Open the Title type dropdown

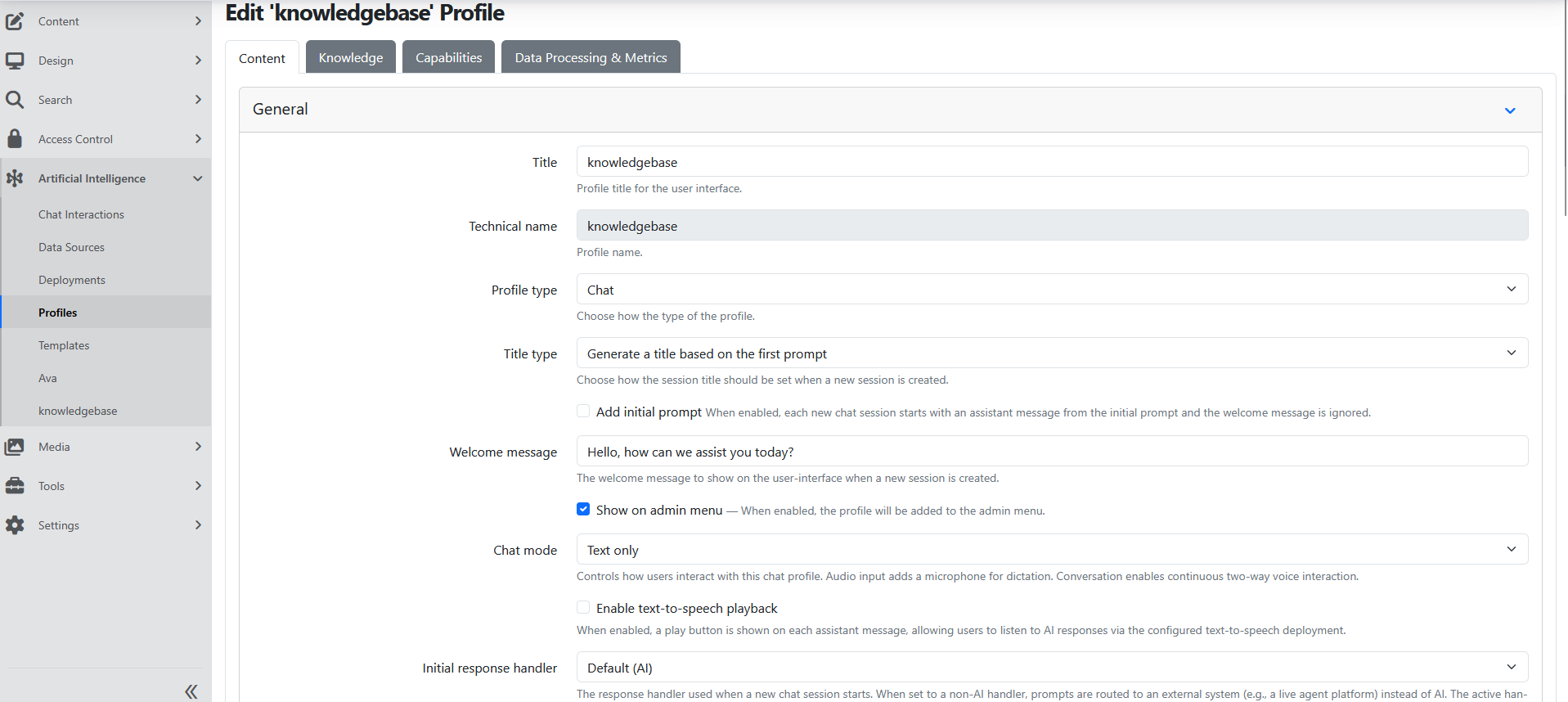(x=1052, y=353)
